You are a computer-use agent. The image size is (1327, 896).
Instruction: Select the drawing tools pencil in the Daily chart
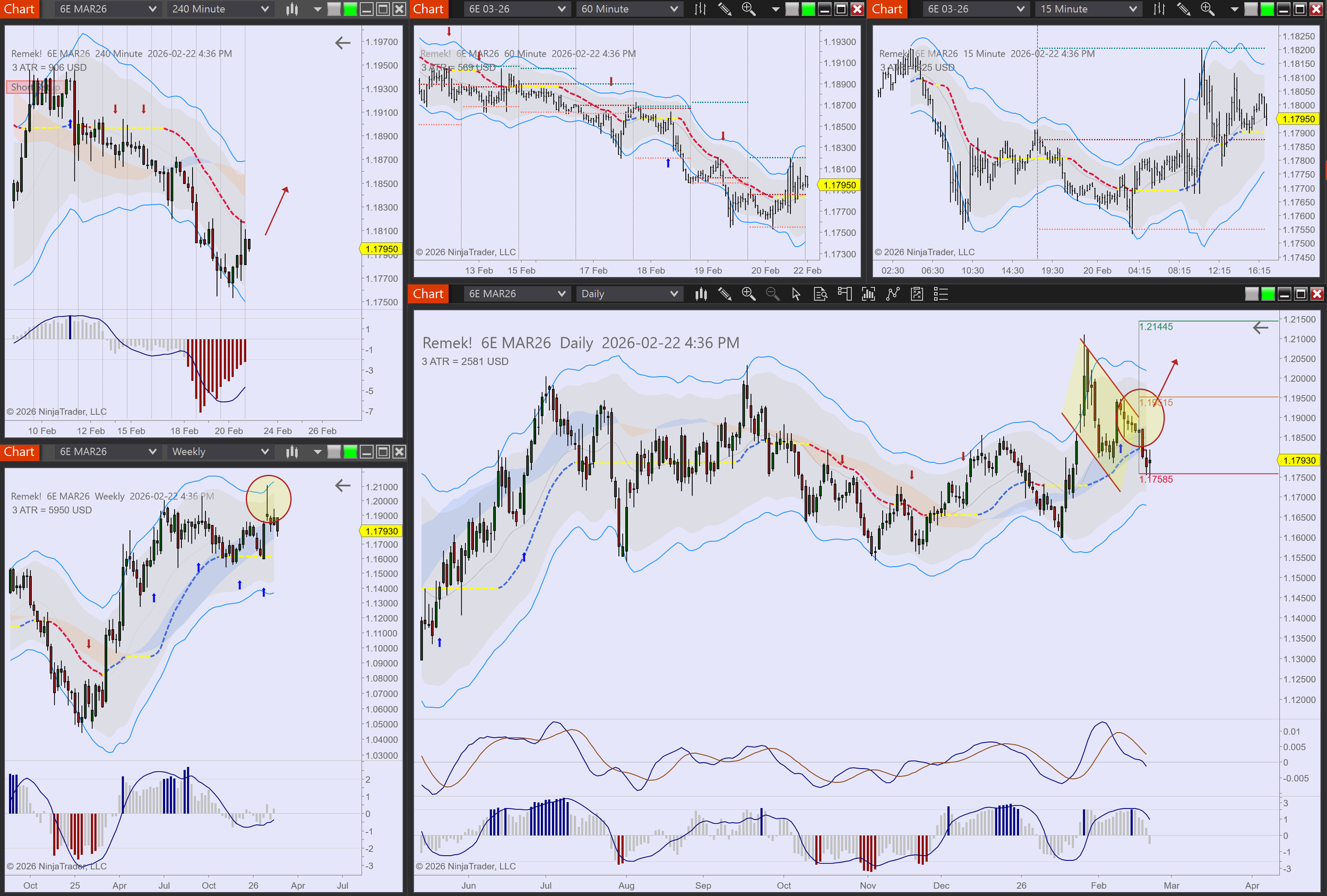pos(725,294)
